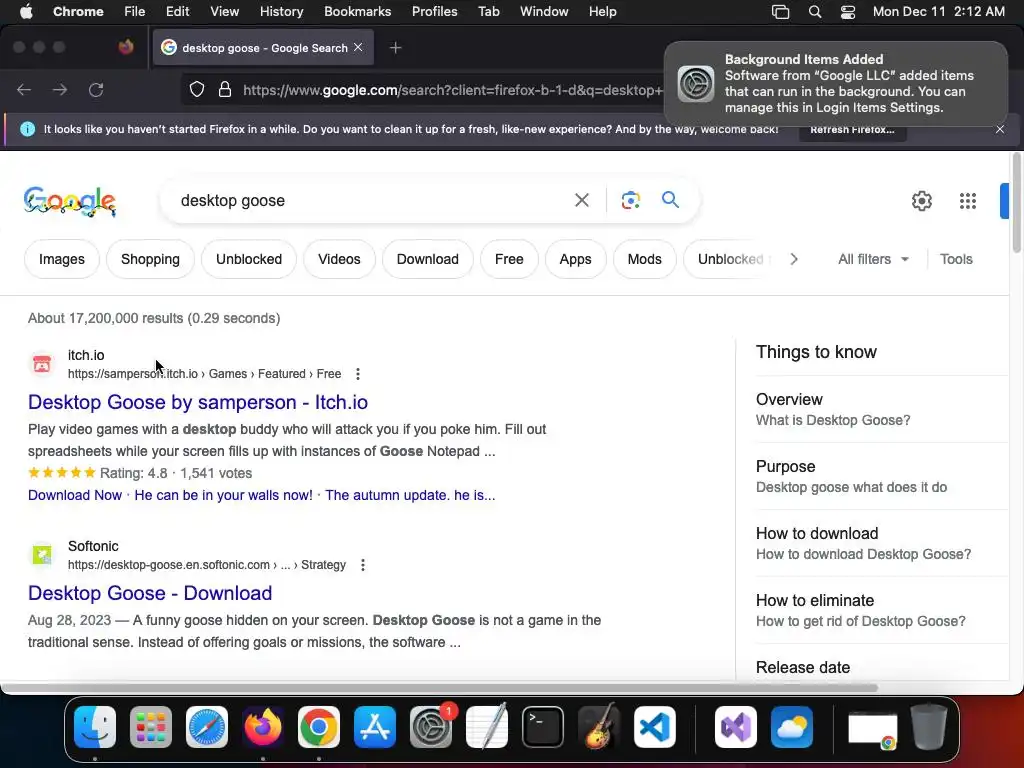
Task: Expand the How to eliminate item
Action: [x=882, y=611]
